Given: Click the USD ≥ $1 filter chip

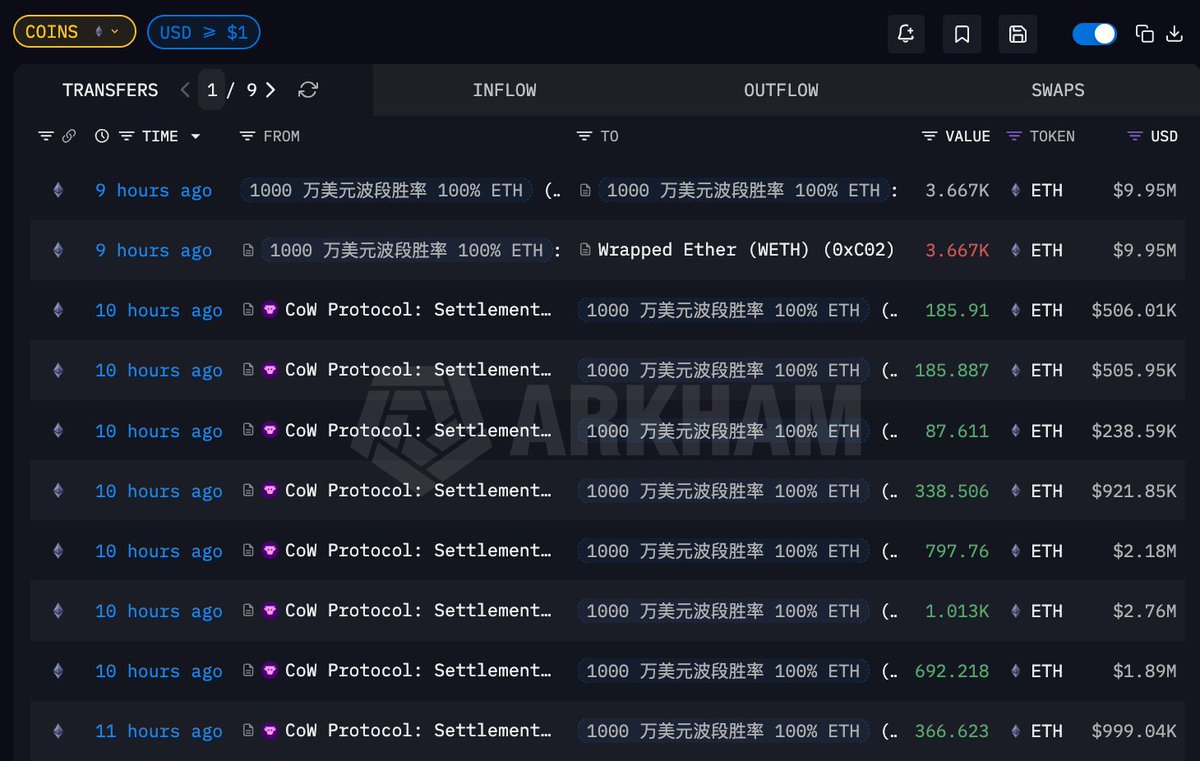Looking at the screenshot, I should [x=204, y=32].
